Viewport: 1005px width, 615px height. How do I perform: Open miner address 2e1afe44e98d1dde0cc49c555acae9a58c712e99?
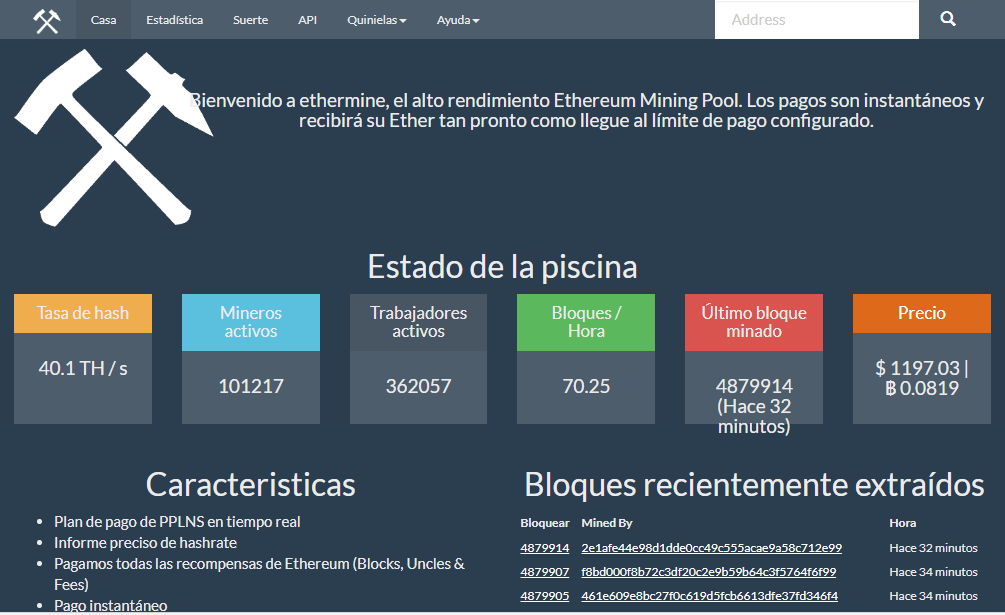711,548
